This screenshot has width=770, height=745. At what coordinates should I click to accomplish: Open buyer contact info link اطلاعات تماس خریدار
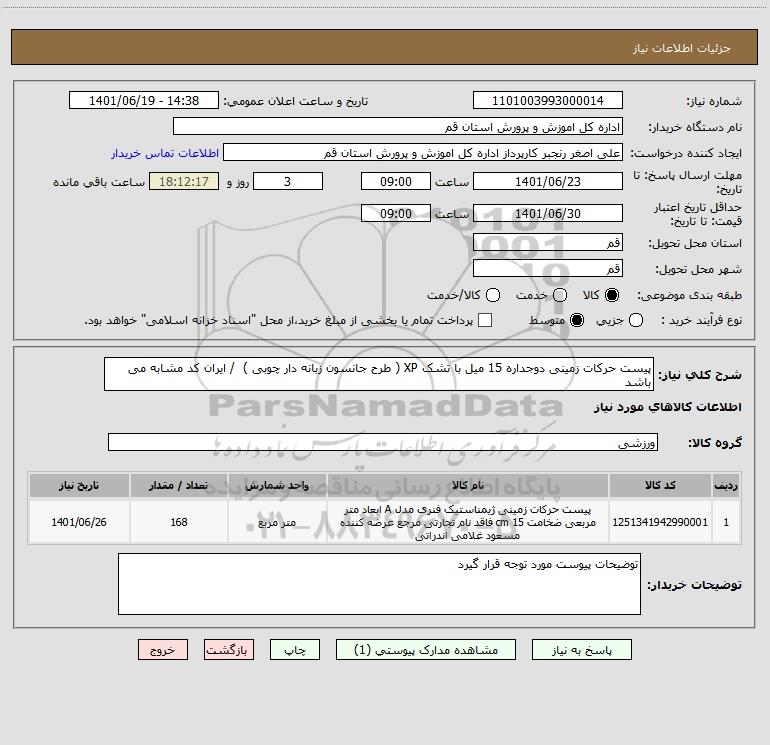point(165,153)
